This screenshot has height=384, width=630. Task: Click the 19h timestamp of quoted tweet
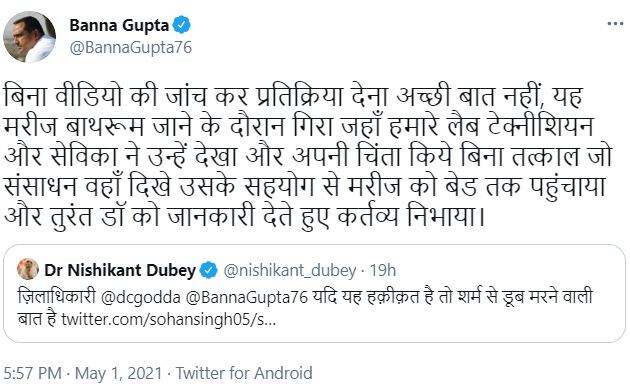click(x=382, y=270)
